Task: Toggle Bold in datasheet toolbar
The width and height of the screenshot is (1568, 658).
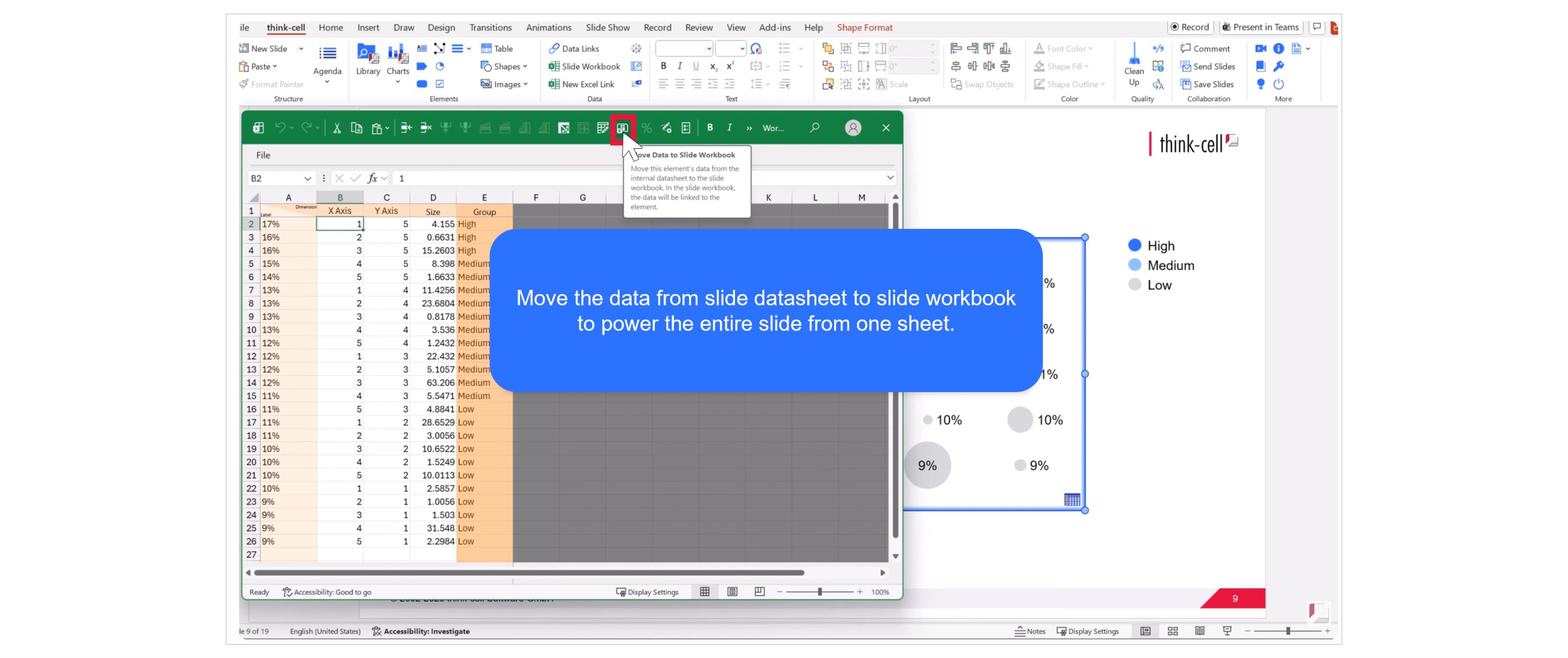Action: (710, 127)
